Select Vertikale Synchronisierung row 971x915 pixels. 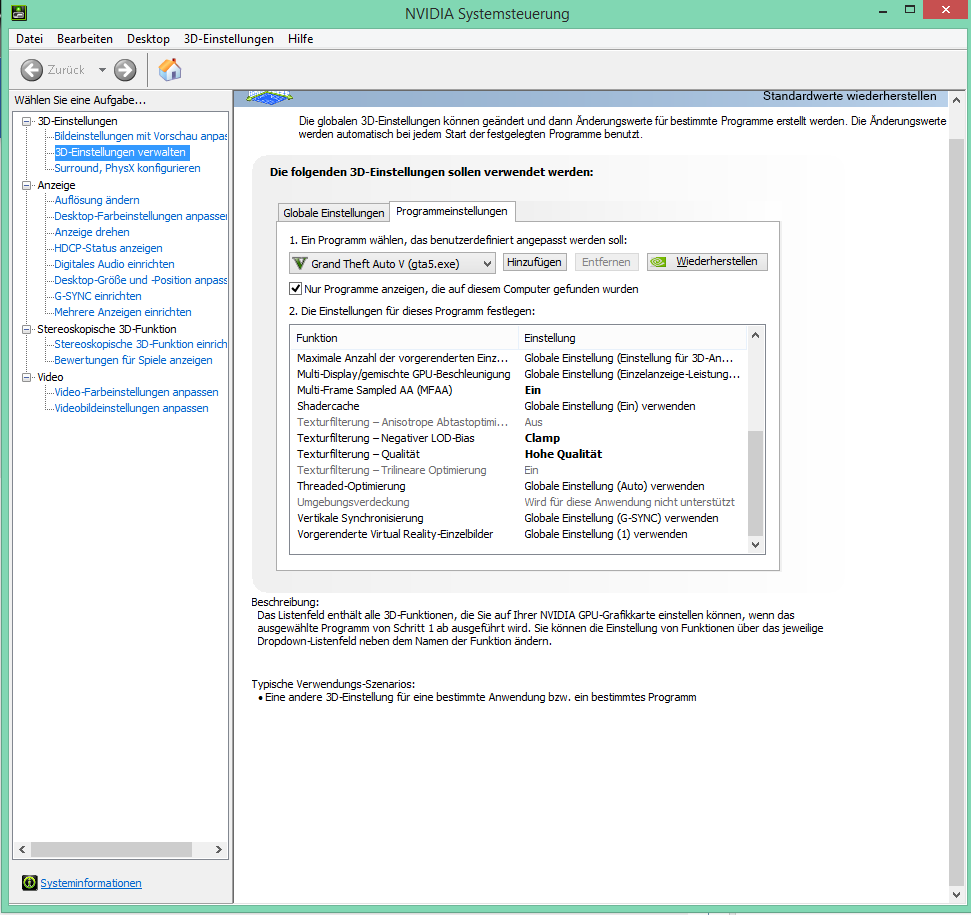click(x=518, y=518)
